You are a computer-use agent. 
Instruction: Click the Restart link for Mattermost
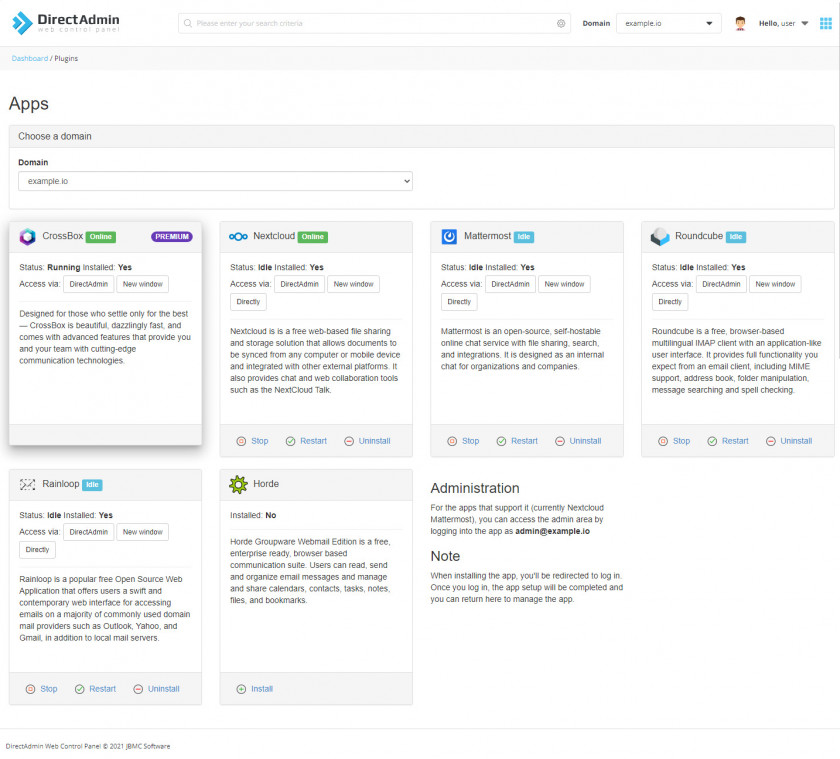pos(524,441)
